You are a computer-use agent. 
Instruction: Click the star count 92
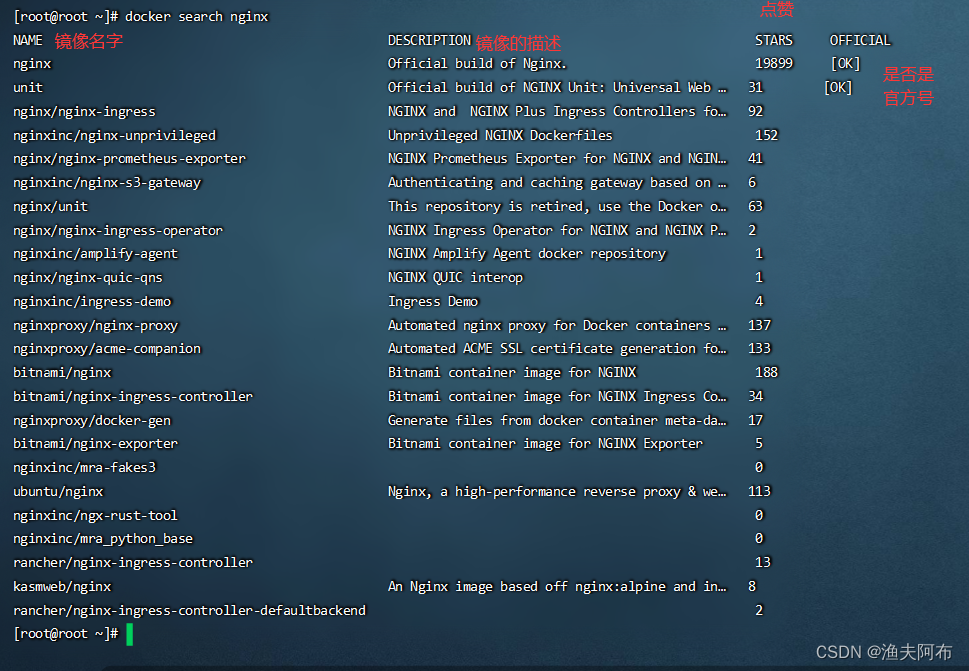[756, 111]
